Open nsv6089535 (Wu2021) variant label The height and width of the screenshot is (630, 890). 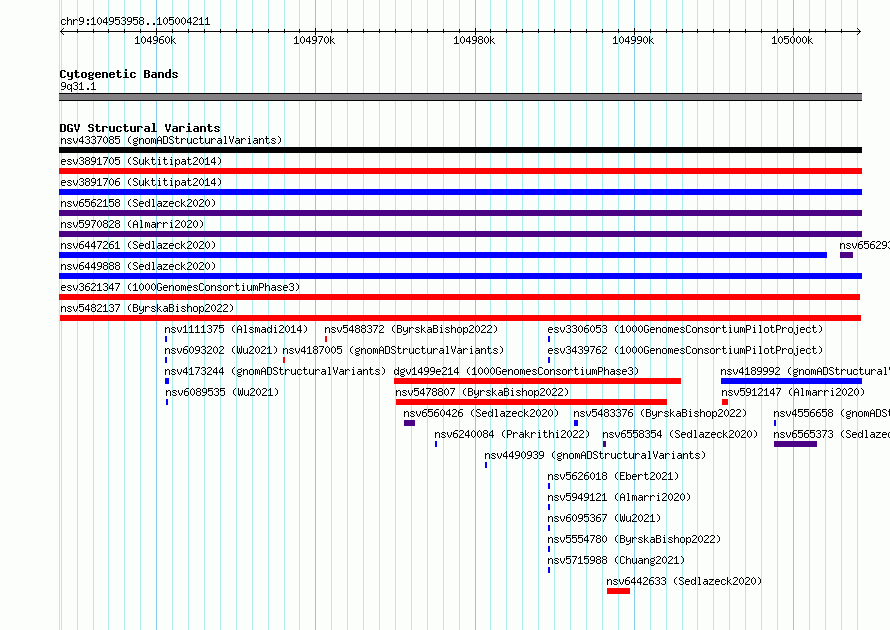coord(222,392)
